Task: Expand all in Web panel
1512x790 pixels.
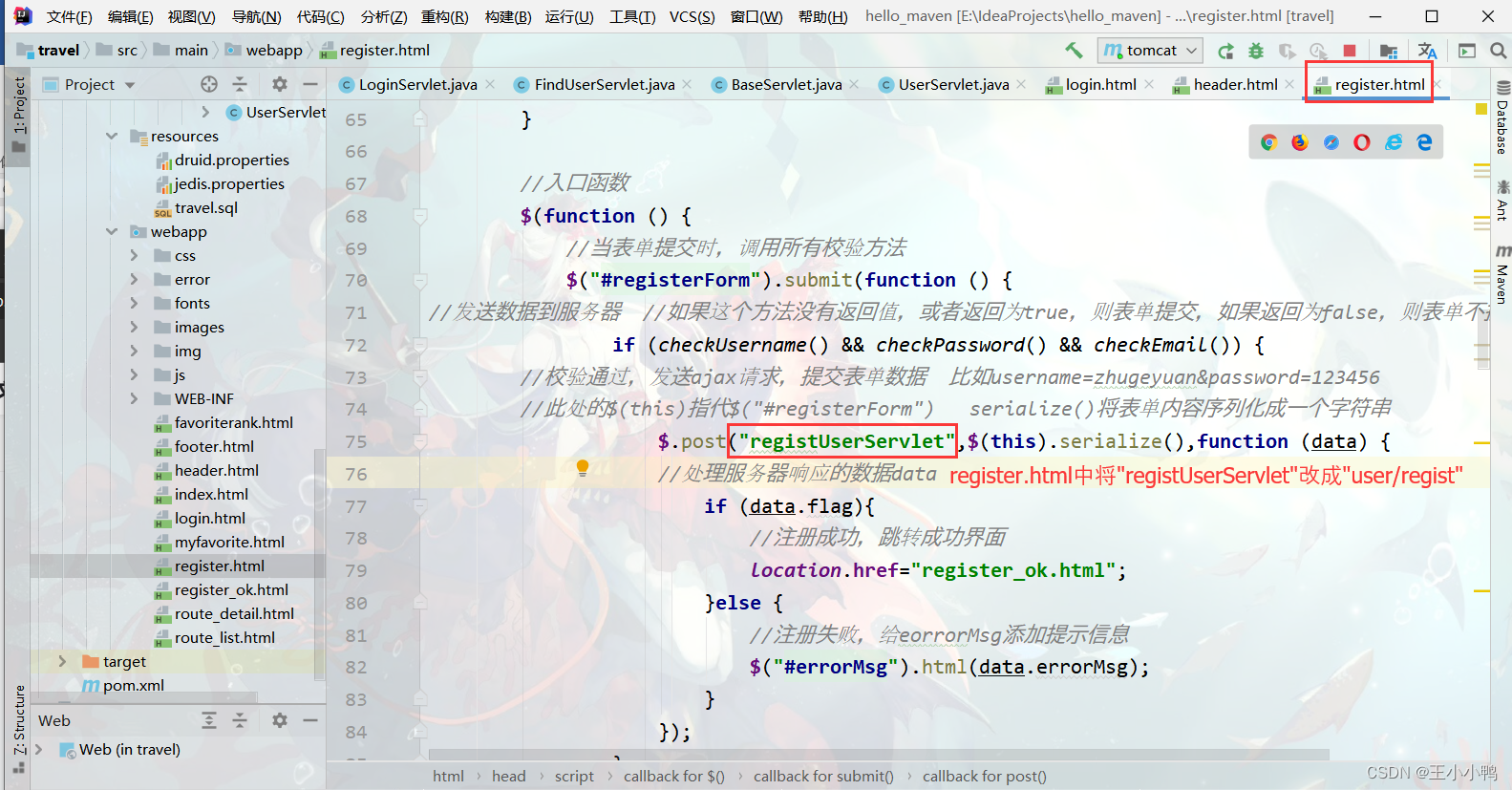Action: [209, 720]
